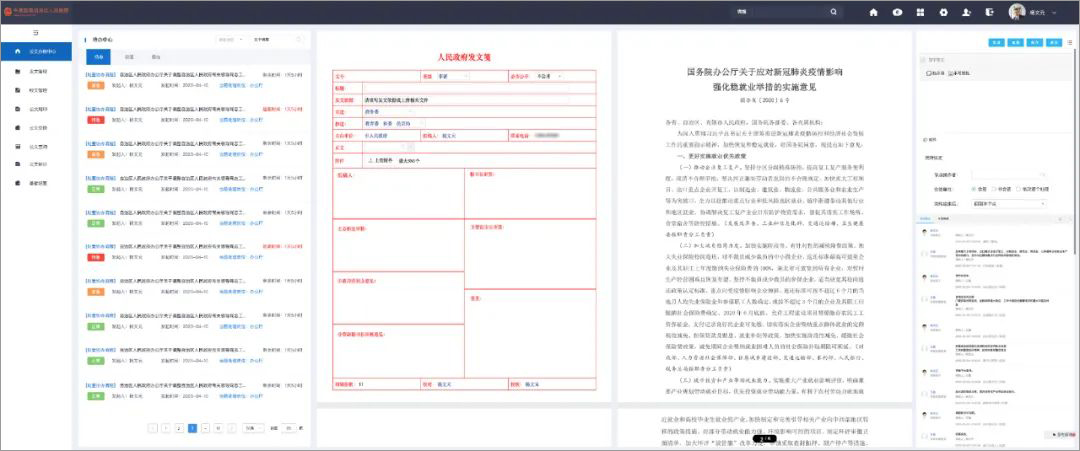Click the logout door icon in top bar

[x=990, y=12]
